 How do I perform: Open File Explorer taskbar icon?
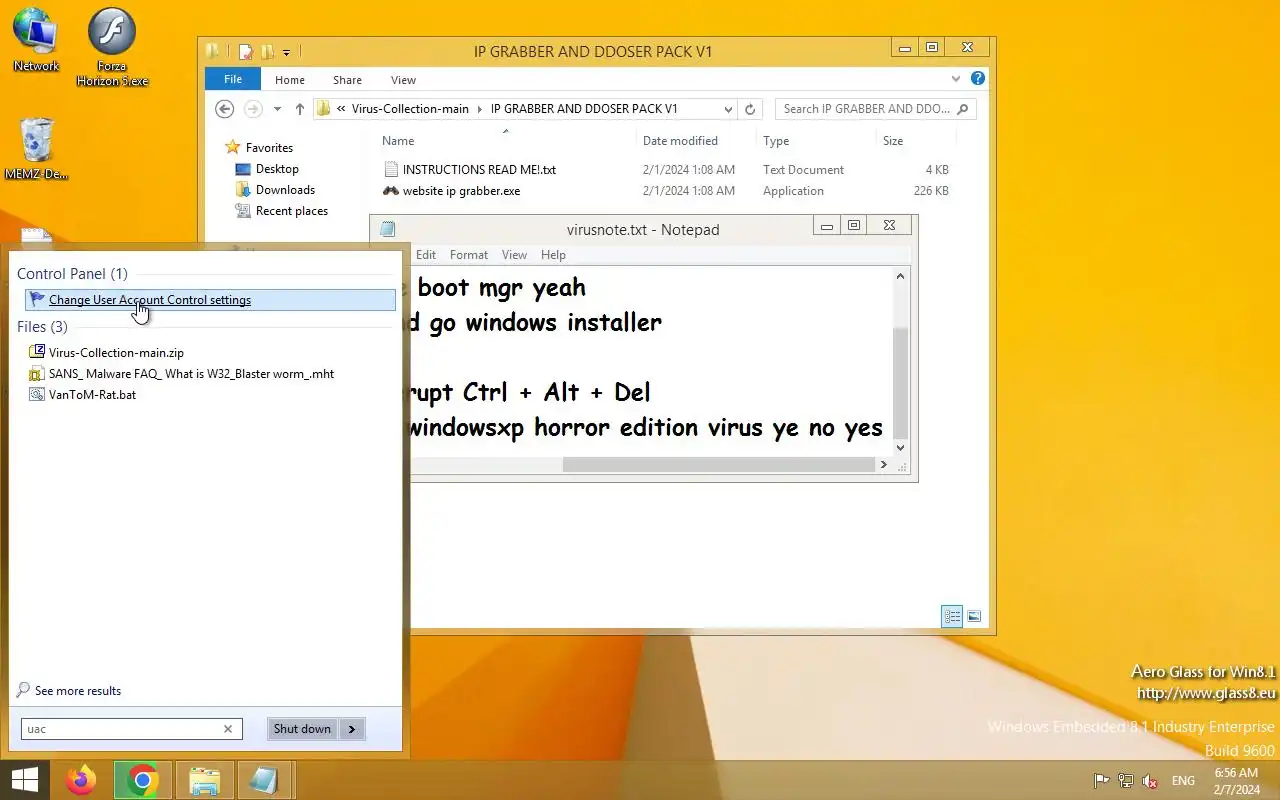click(205, 780)
